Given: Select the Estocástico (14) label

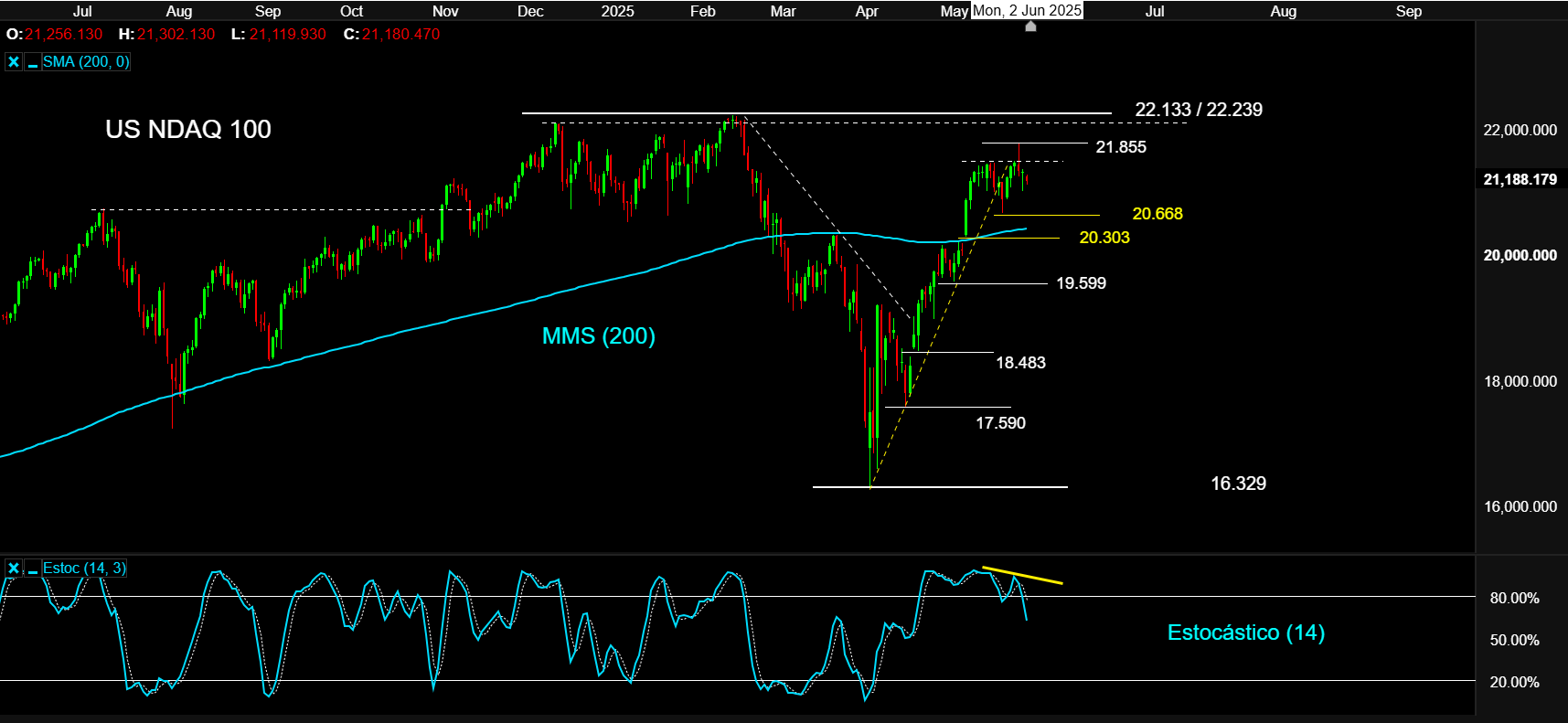Looking at the screenshot, I should (x=1246, y=633).
